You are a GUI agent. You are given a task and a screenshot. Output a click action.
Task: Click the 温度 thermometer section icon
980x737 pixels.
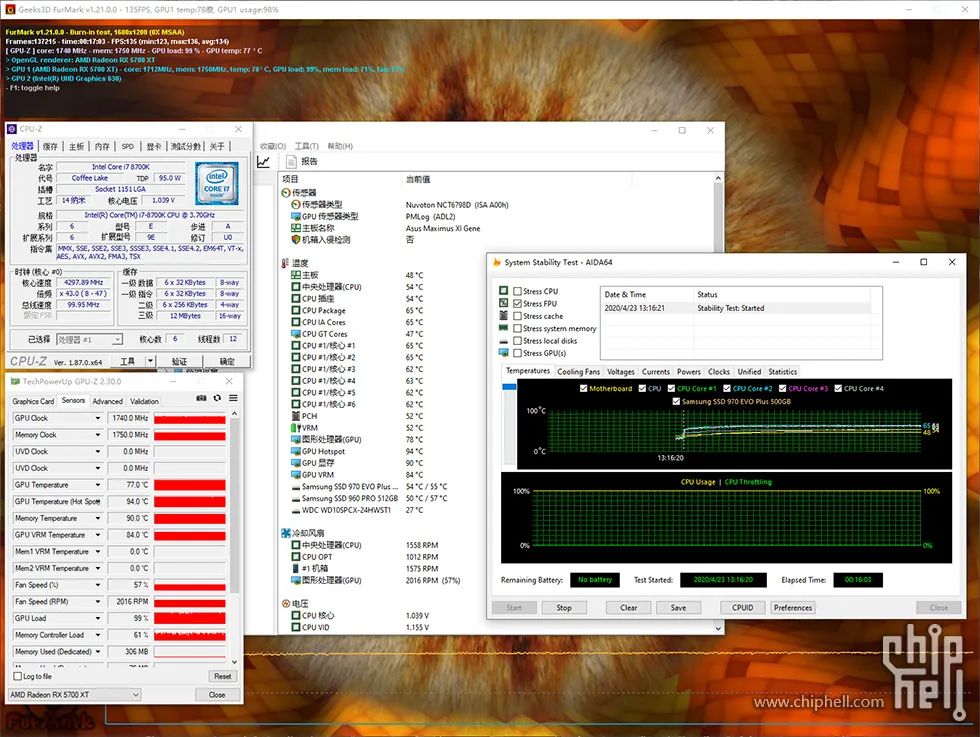pyautogui.click(x=286, y=263)
